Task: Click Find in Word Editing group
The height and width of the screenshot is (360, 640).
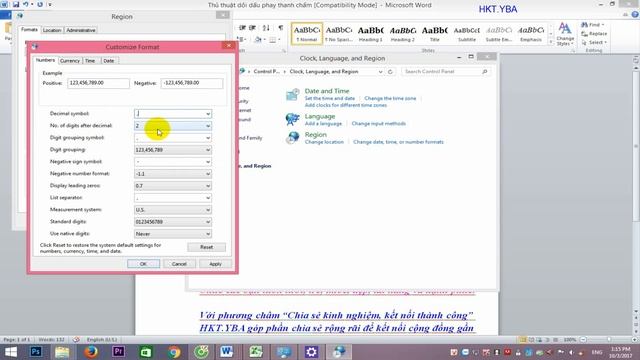Action: 593,25
